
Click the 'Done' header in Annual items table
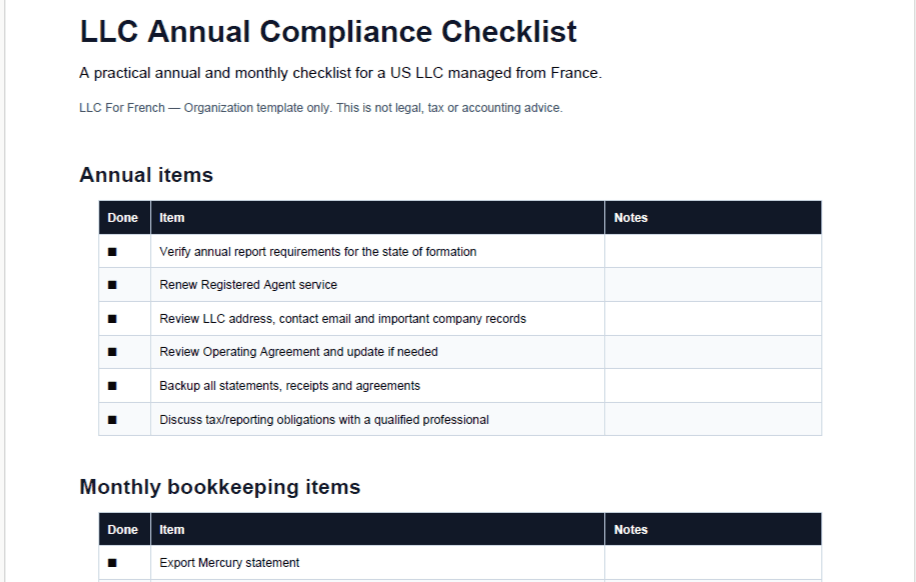coord(123,218)
